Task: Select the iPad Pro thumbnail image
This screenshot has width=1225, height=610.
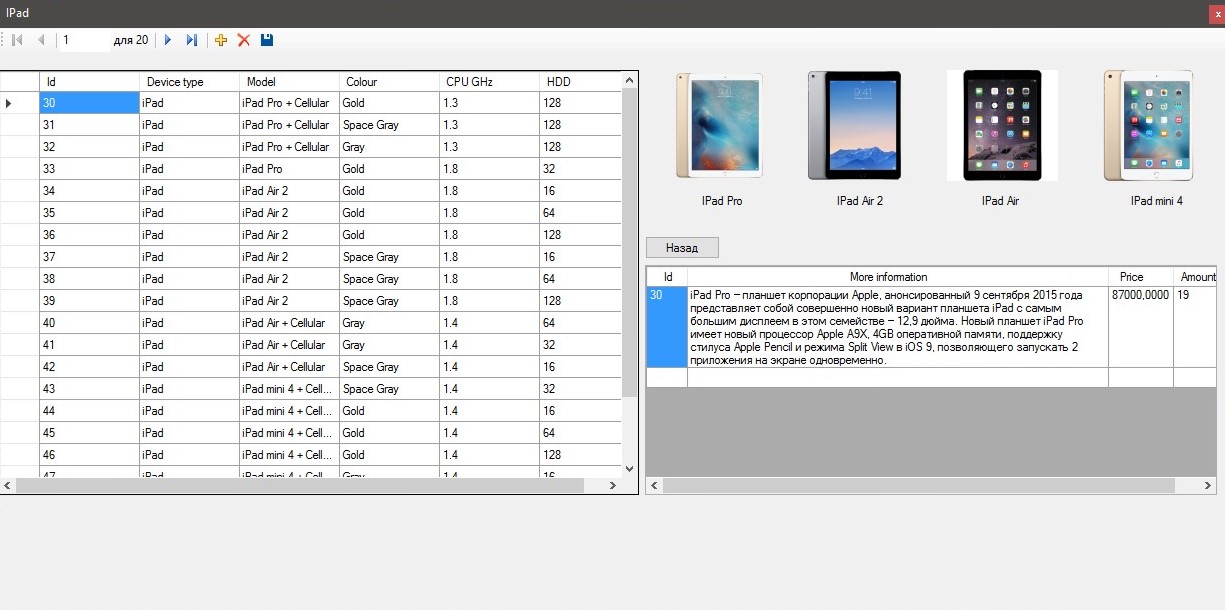Action: click(719, 125)
